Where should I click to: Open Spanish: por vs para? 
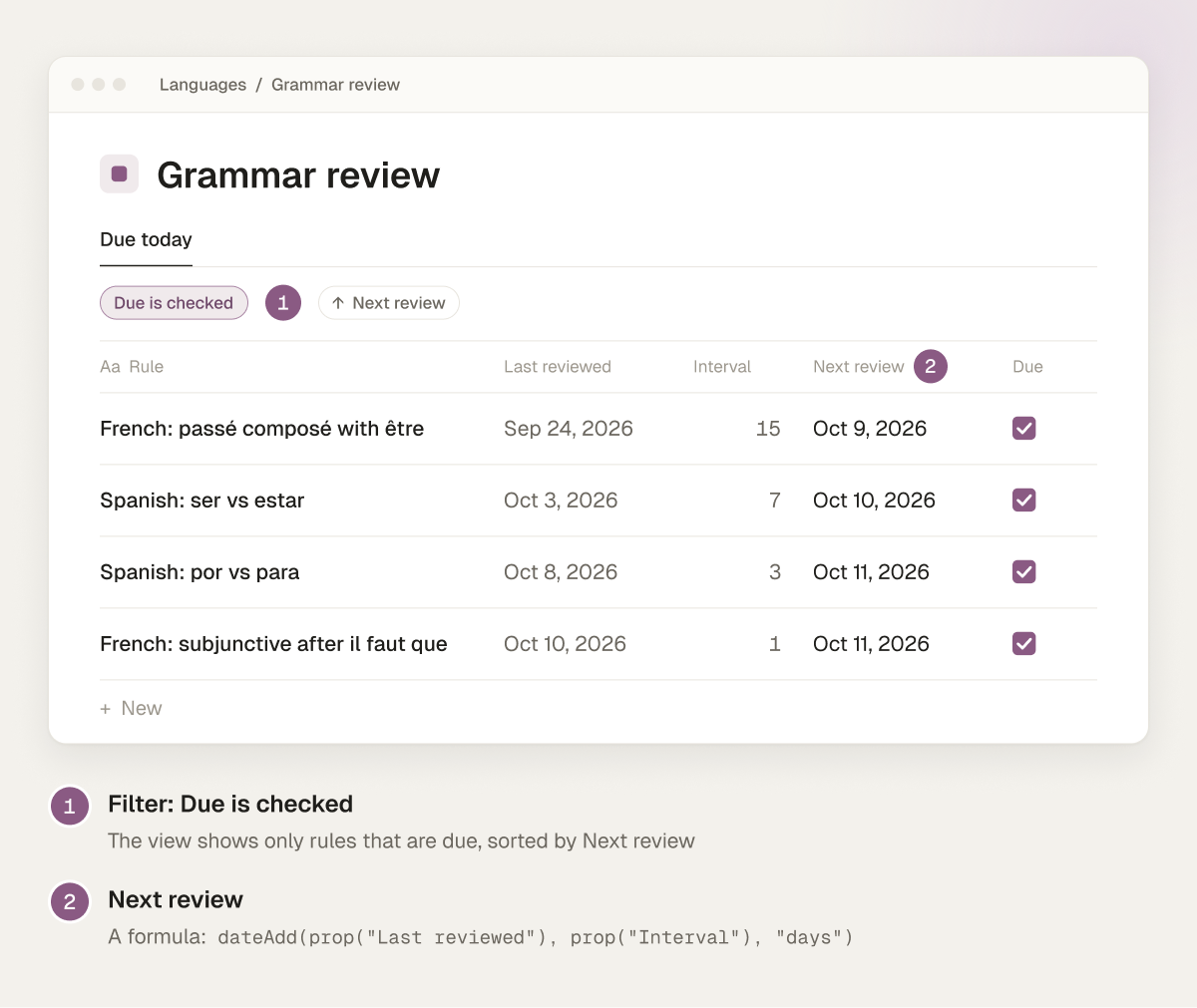(199, 572)
